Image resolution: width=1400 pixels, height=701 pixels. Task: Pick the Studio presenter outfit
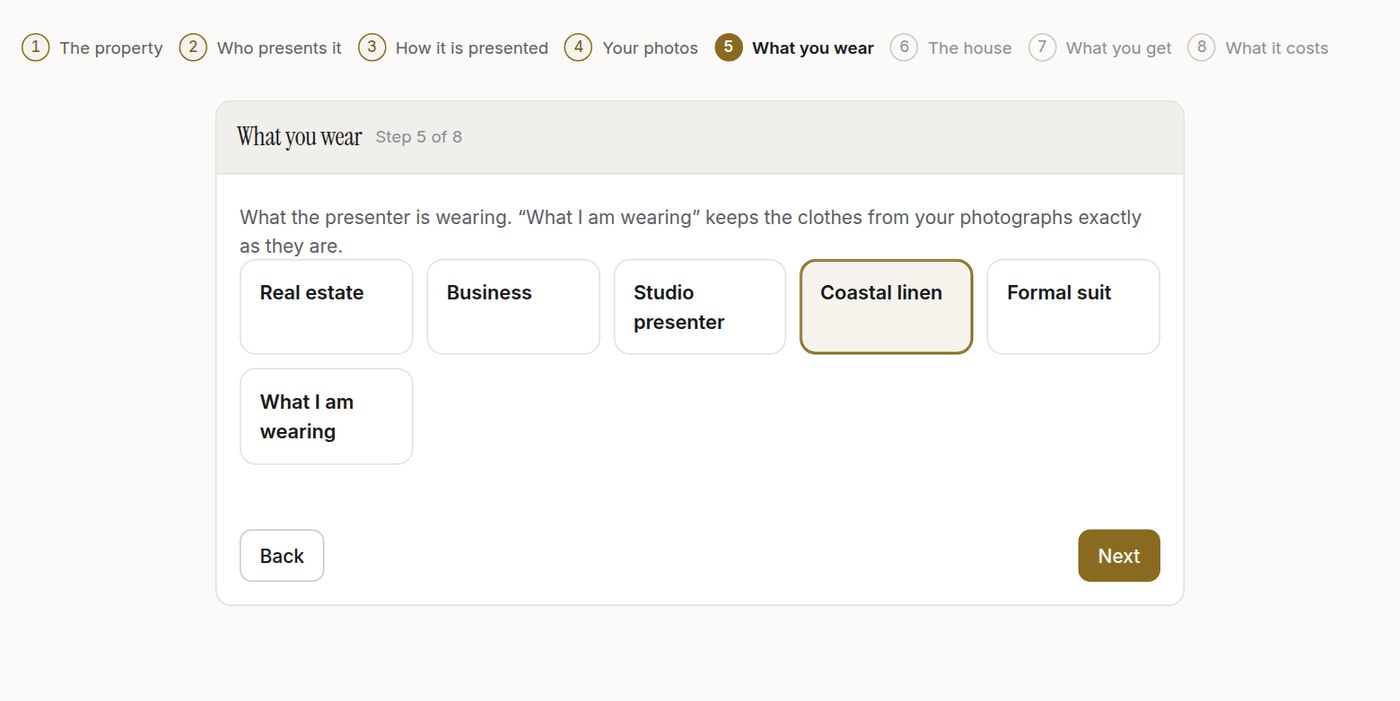pyautogui.click(x=700, y=307)
